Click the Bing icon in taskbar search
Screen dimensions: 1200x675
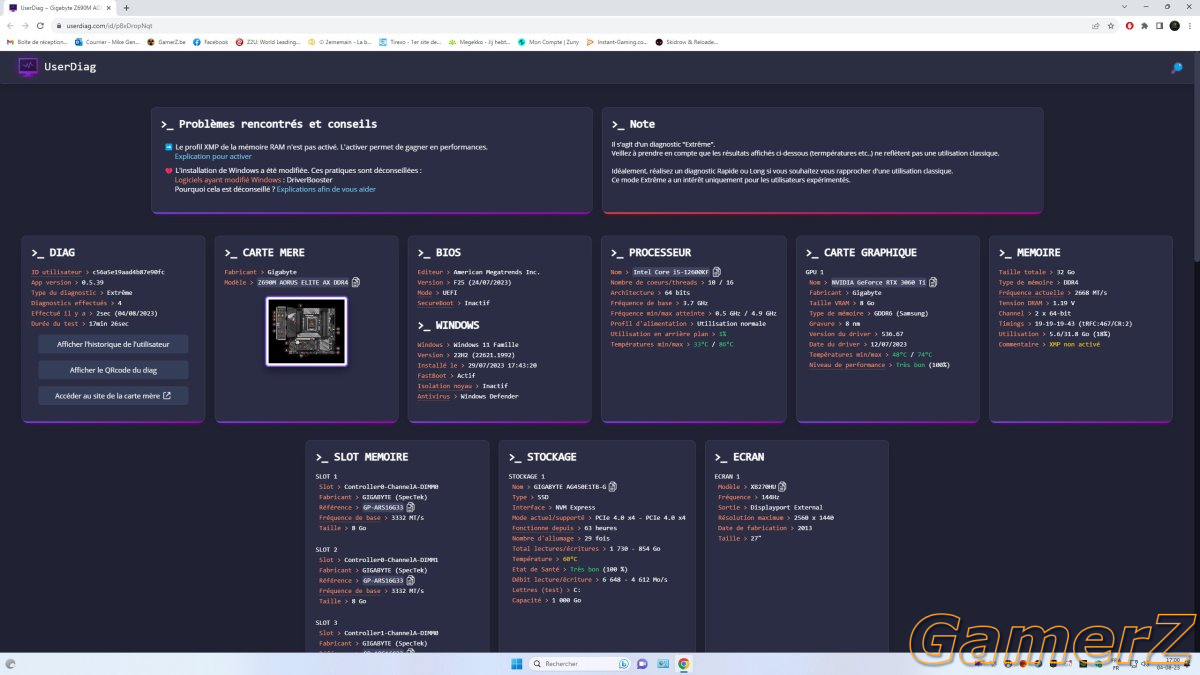coord(624,664)
